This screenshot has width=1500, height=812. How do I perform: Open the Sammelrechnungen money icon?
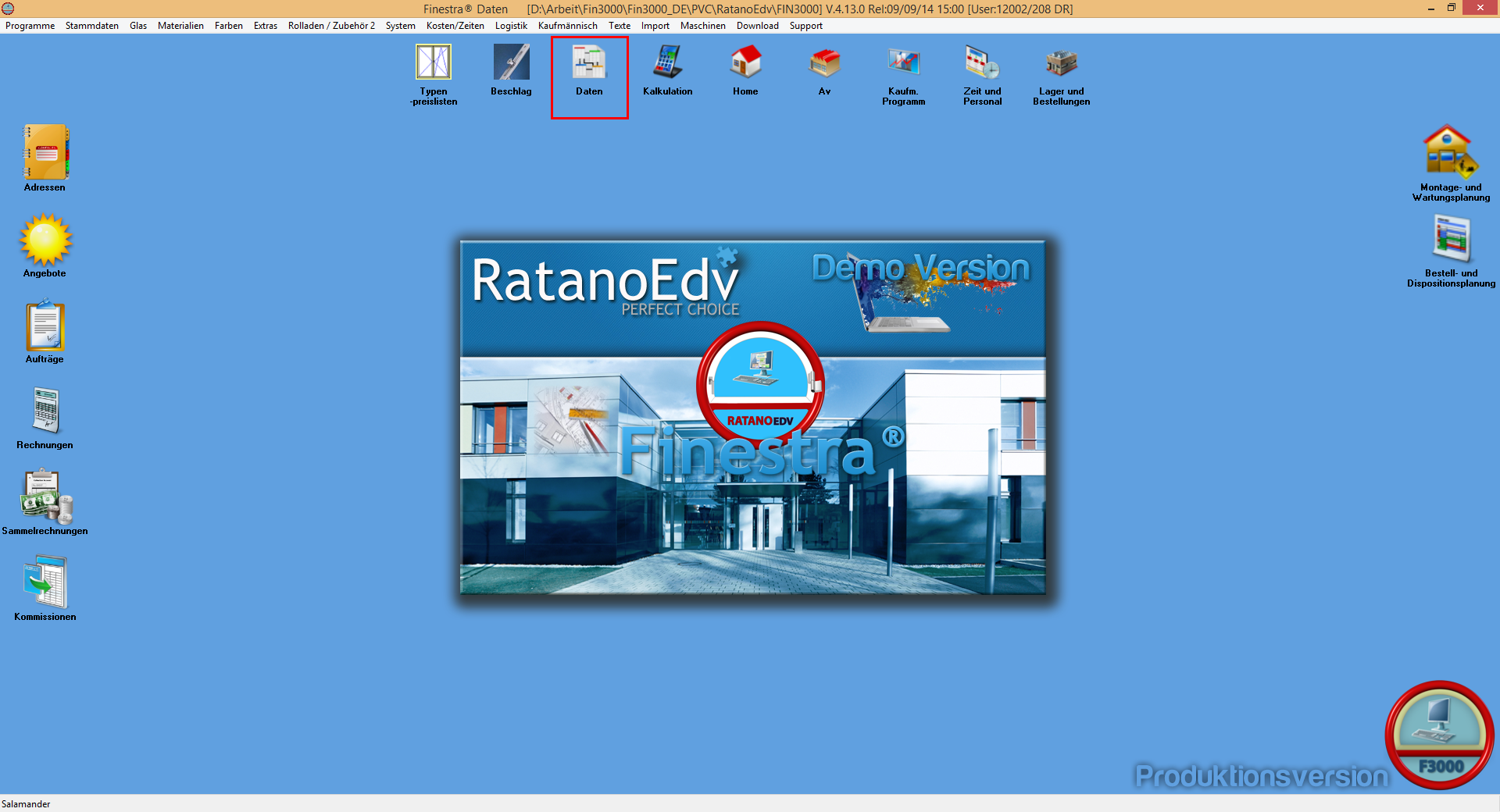pyautogui.click(x=45, y=497)
